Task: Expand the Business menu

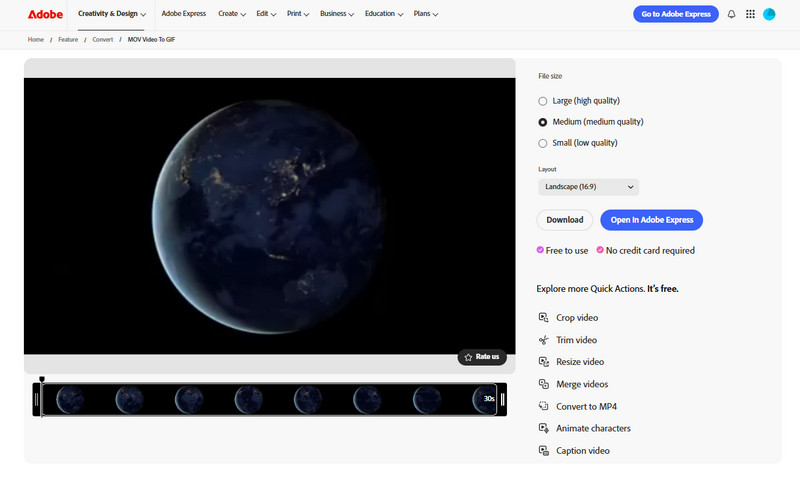Action: [337, 14]
